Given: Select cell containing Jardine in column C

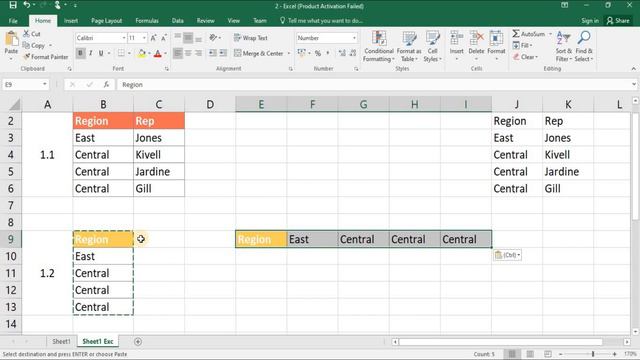Looking at the screenshot, I should [159, 171].
